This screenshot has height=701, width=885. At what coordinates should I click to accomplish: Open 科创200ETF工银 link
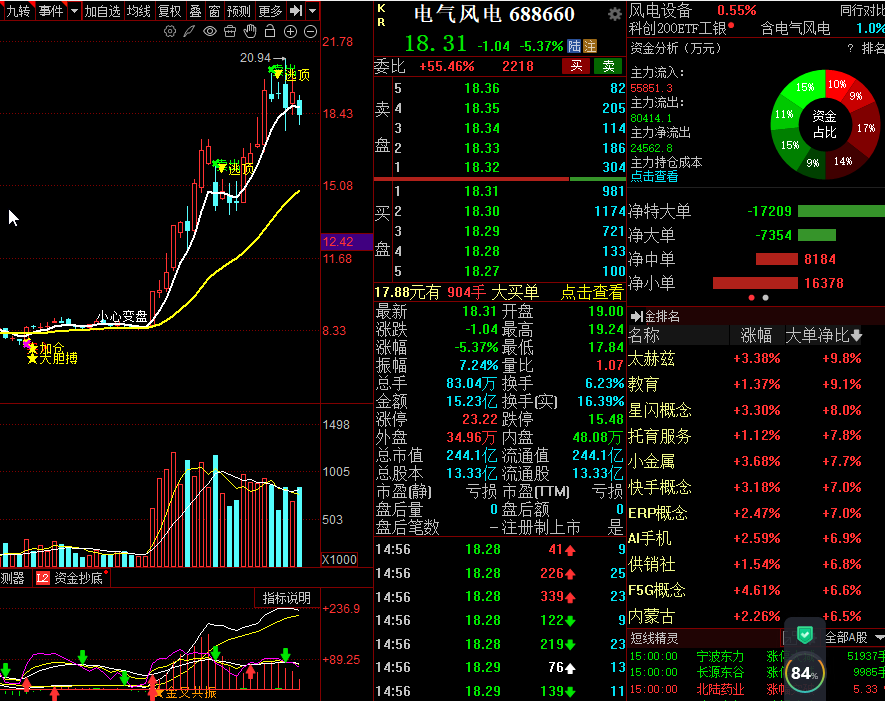click(x=678, y=28)
